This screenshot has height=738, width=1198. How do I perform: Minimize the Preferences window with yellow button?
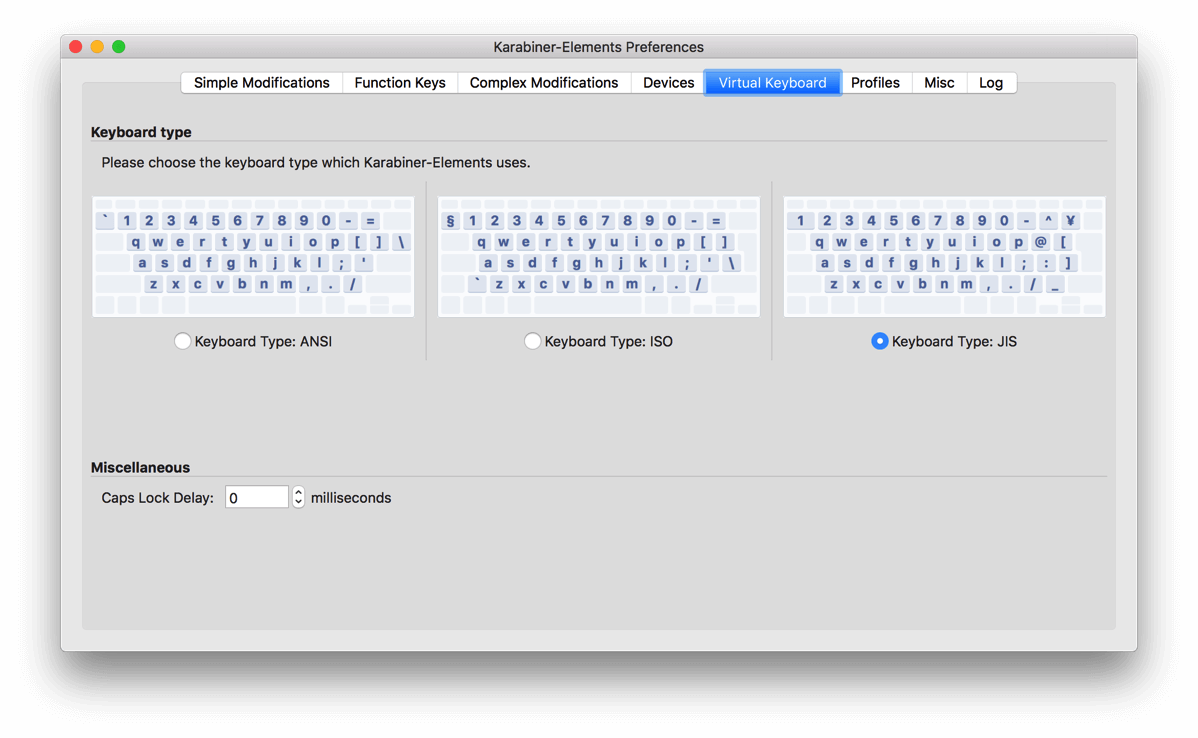[x=97, y=47]
